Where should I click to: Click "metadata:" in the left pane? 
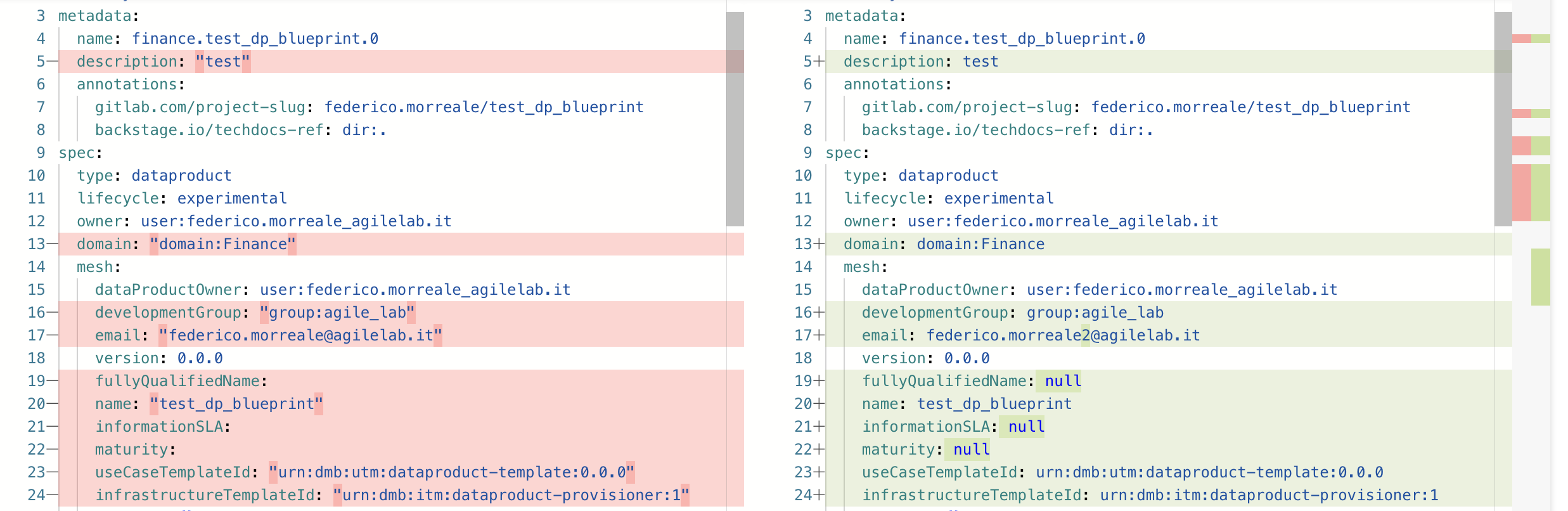tap(99, 16)
